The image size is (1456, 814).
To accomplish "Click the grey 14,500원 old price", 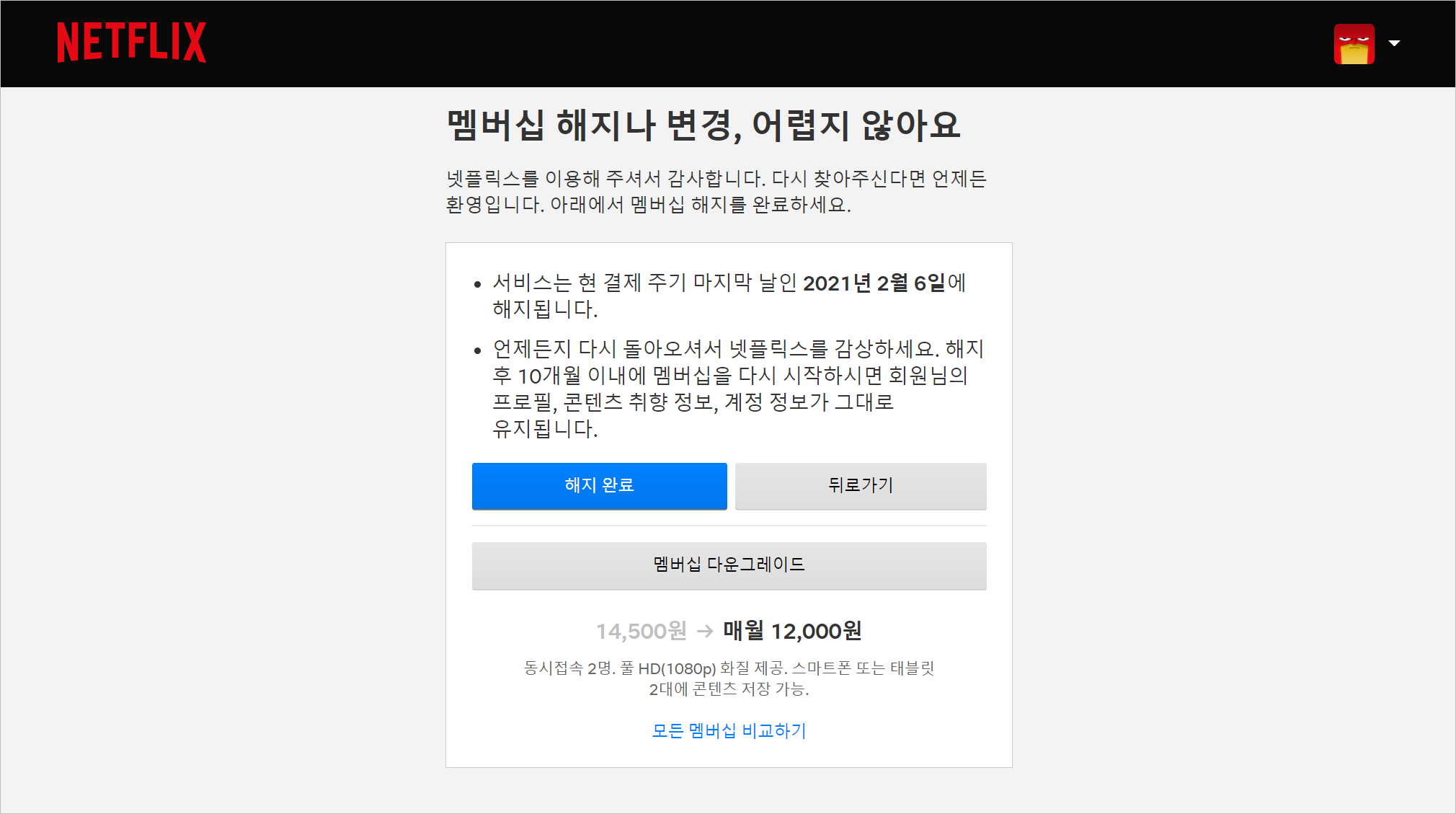I will [x=641, y=632].
